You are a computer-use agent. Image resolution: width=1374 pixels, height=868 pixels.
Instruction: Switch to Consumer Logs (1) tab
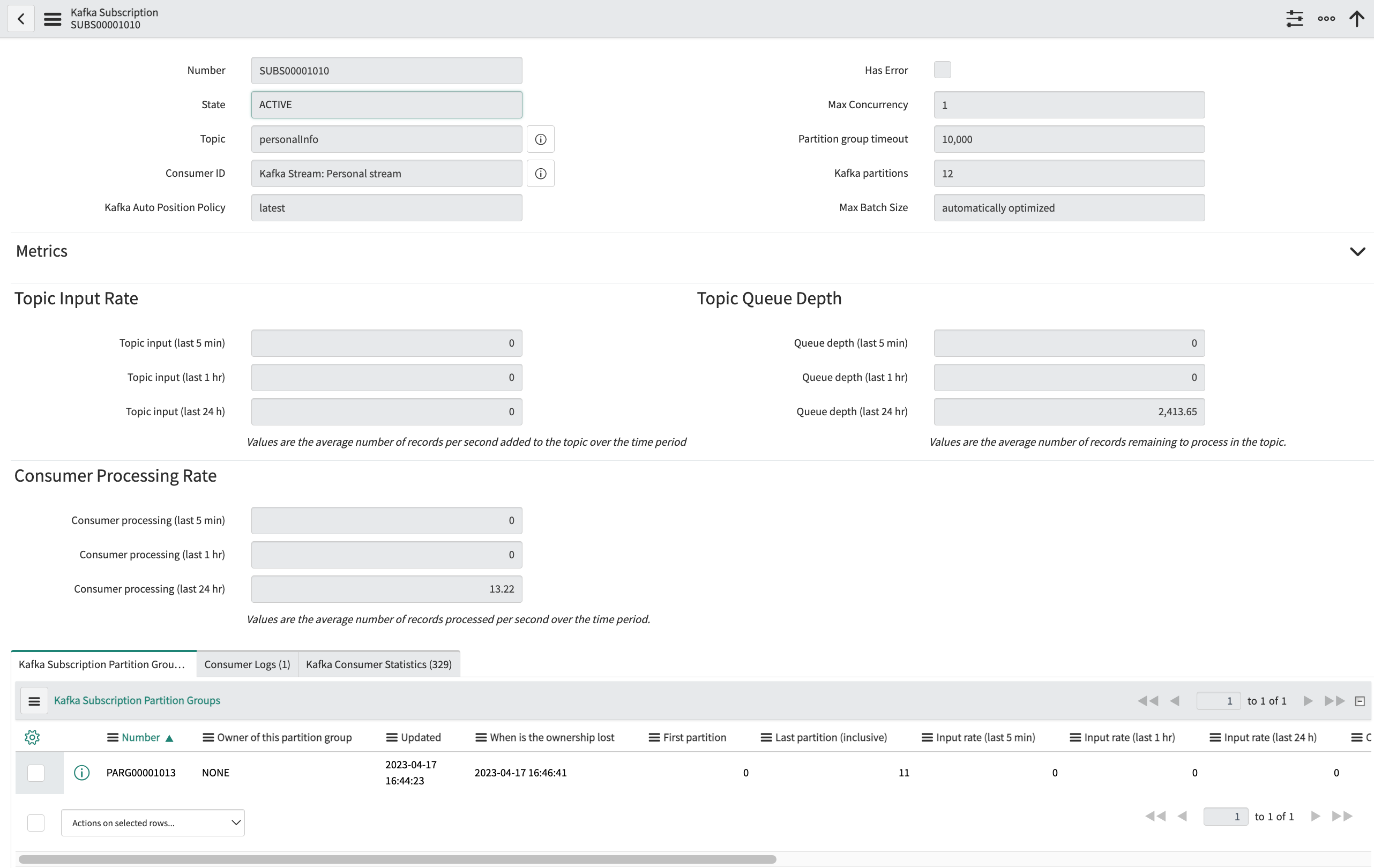tap(247, 664)
